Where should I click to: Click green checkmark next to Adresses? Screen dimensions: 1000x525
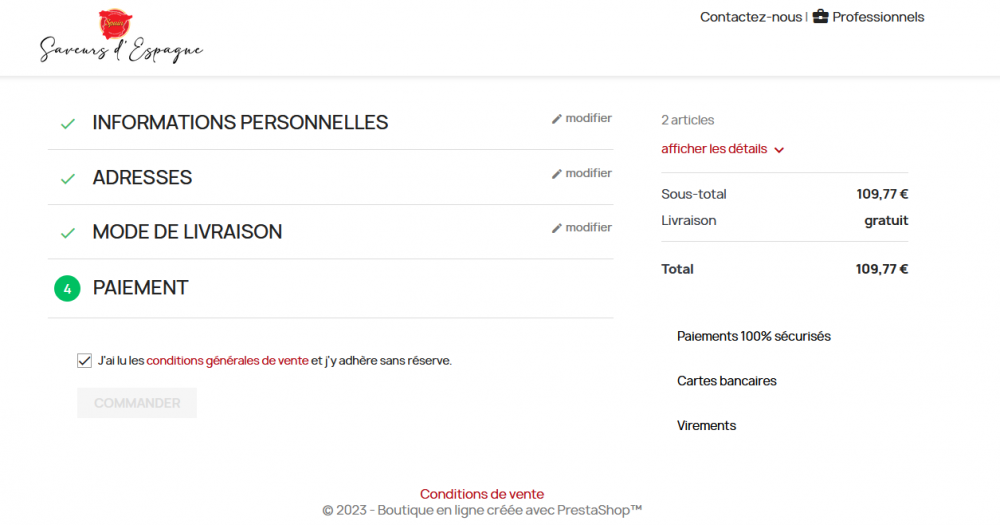[x=68, y=179]
